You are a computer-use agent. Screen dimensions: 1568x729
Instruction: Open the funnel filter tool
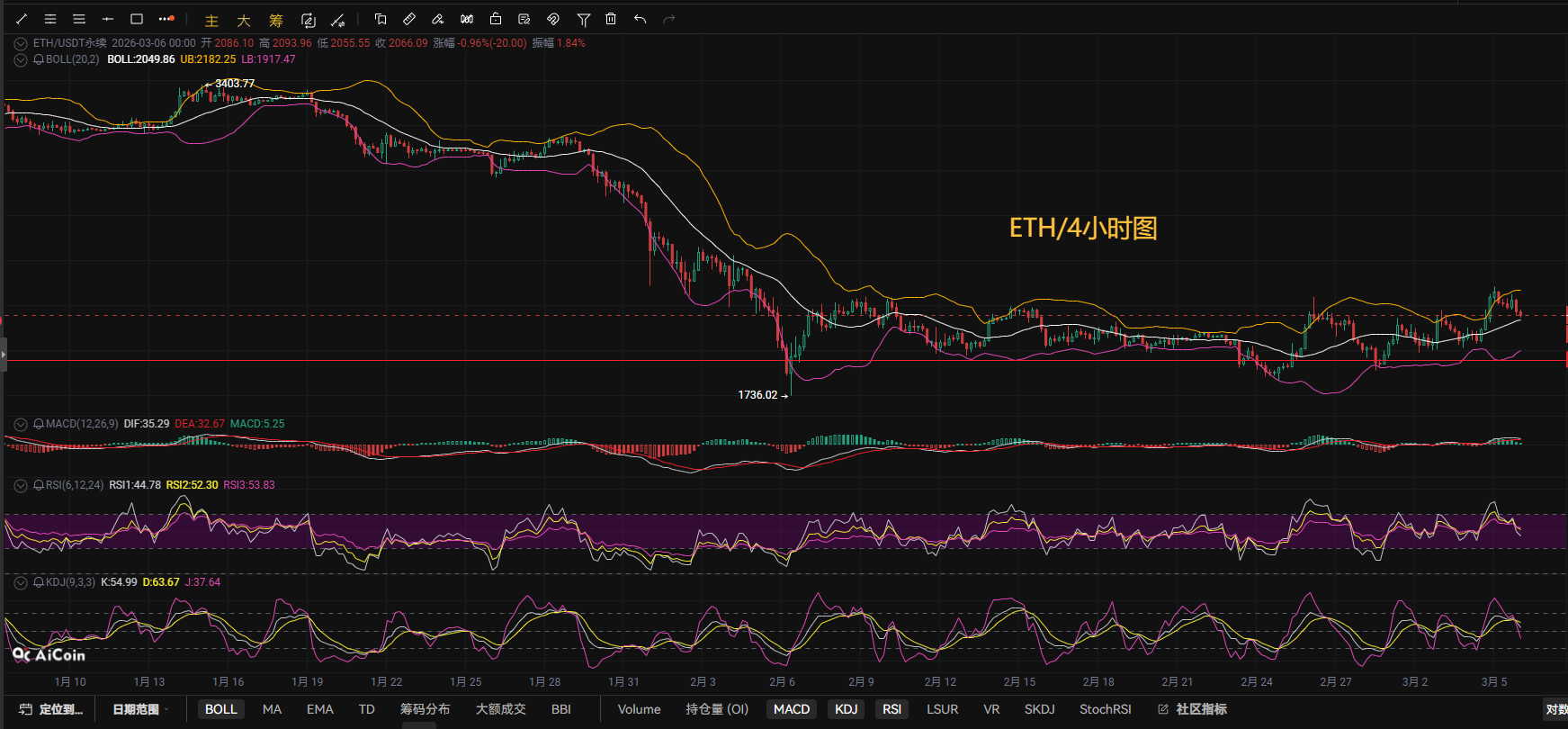pos(583,19)
